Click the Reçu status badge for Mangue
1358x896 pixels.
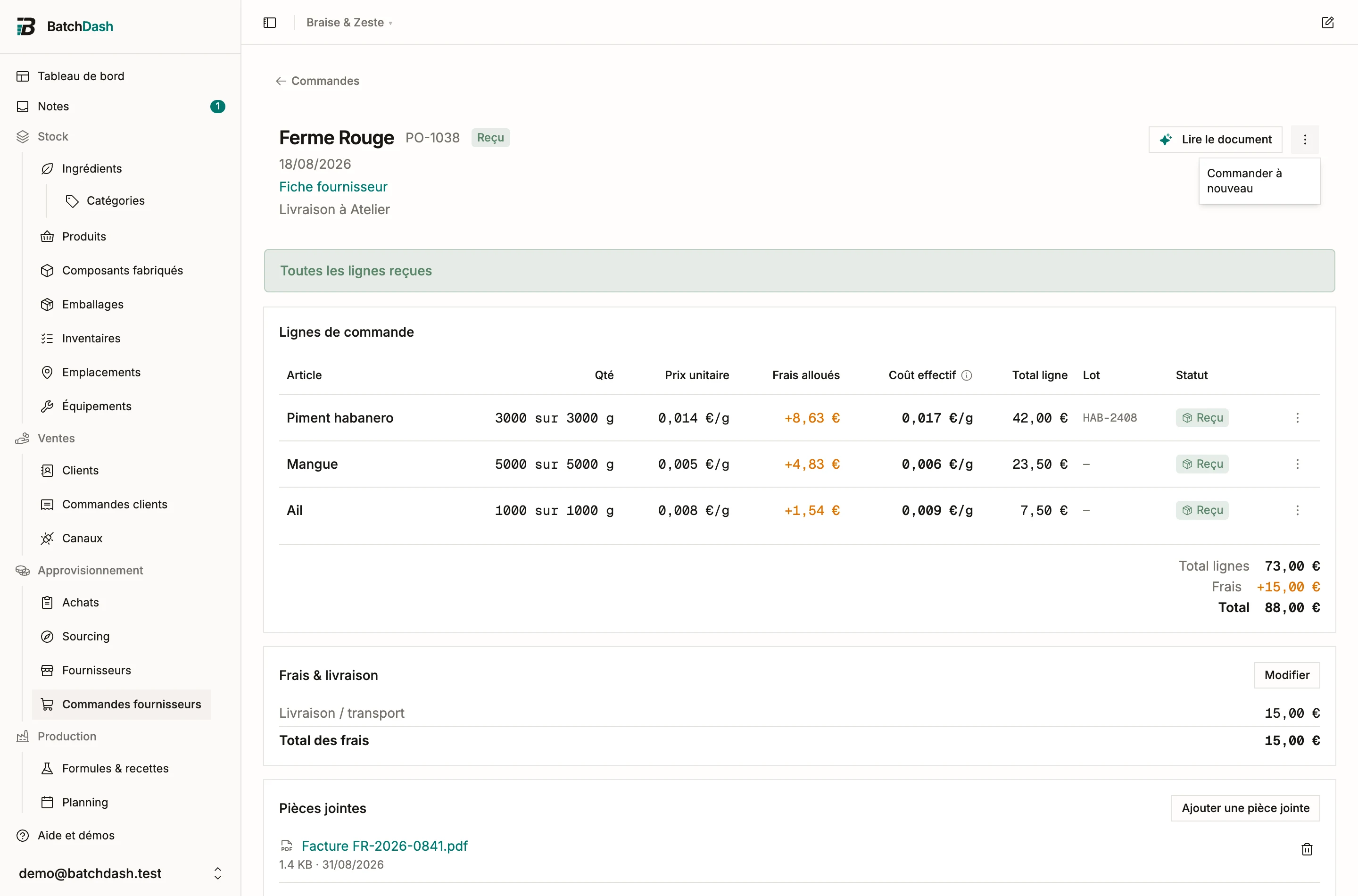[x=1202, y=464]
